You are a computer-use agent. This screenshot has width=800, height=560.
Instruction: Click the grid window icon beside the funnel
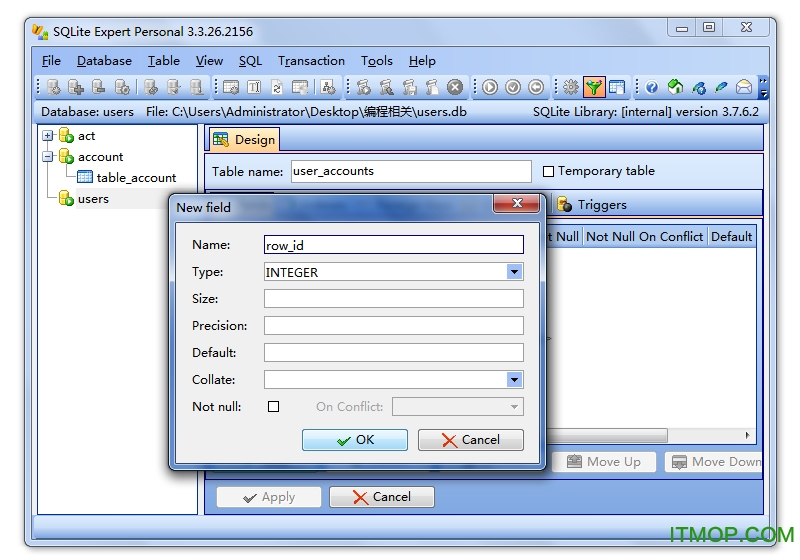coord(617,87)
